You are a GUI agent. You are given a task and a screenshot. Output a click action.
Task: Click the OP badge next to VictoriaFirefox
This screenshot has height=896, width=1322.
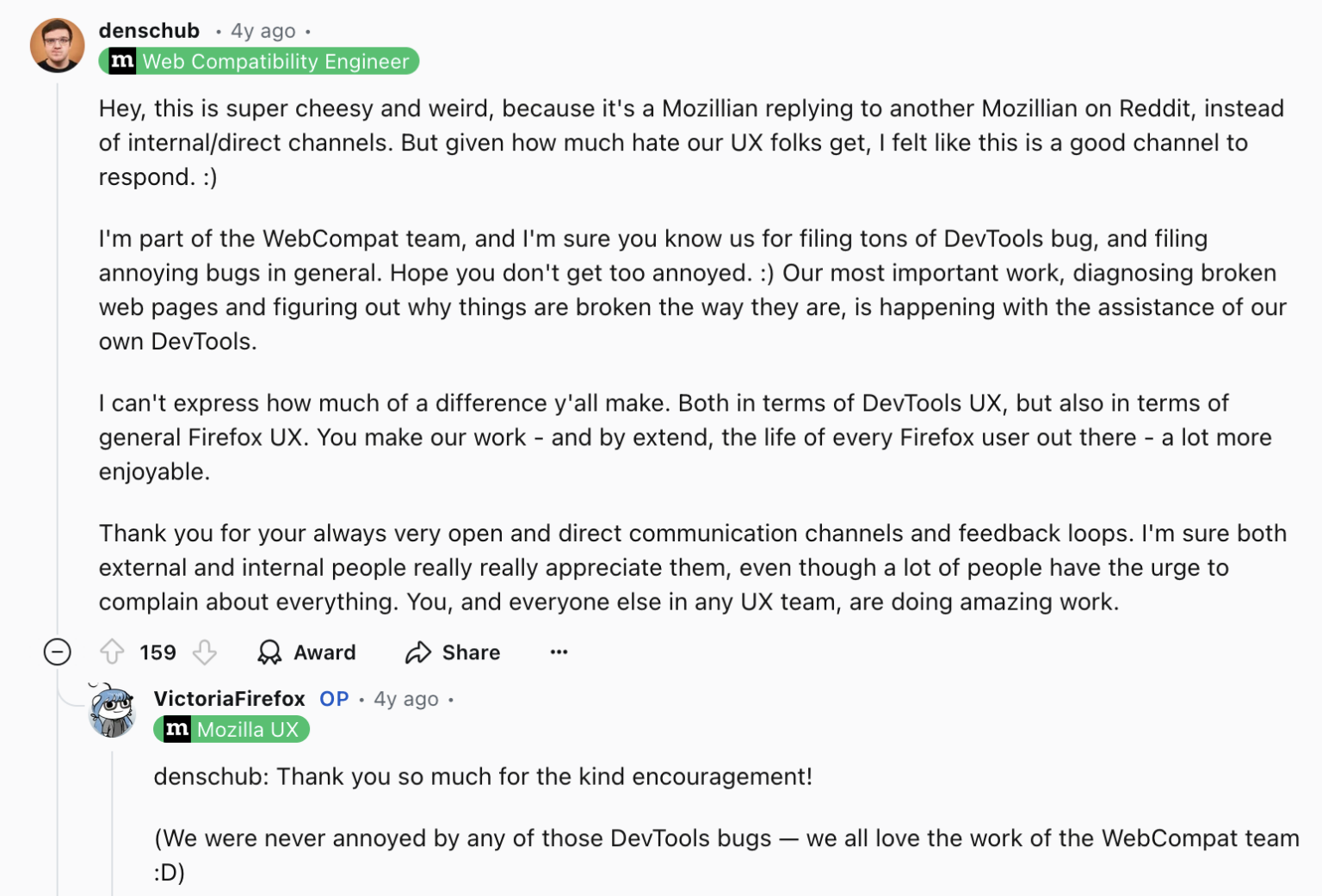point(334,699)
